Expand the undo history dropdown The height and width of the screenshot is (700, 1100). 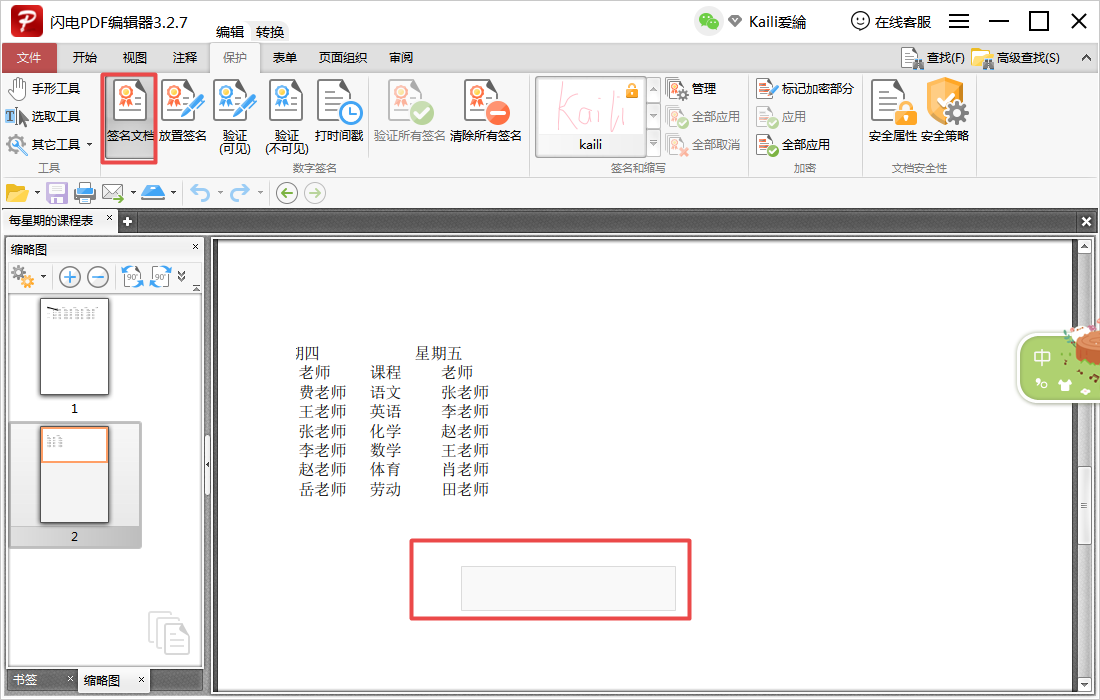220,193
